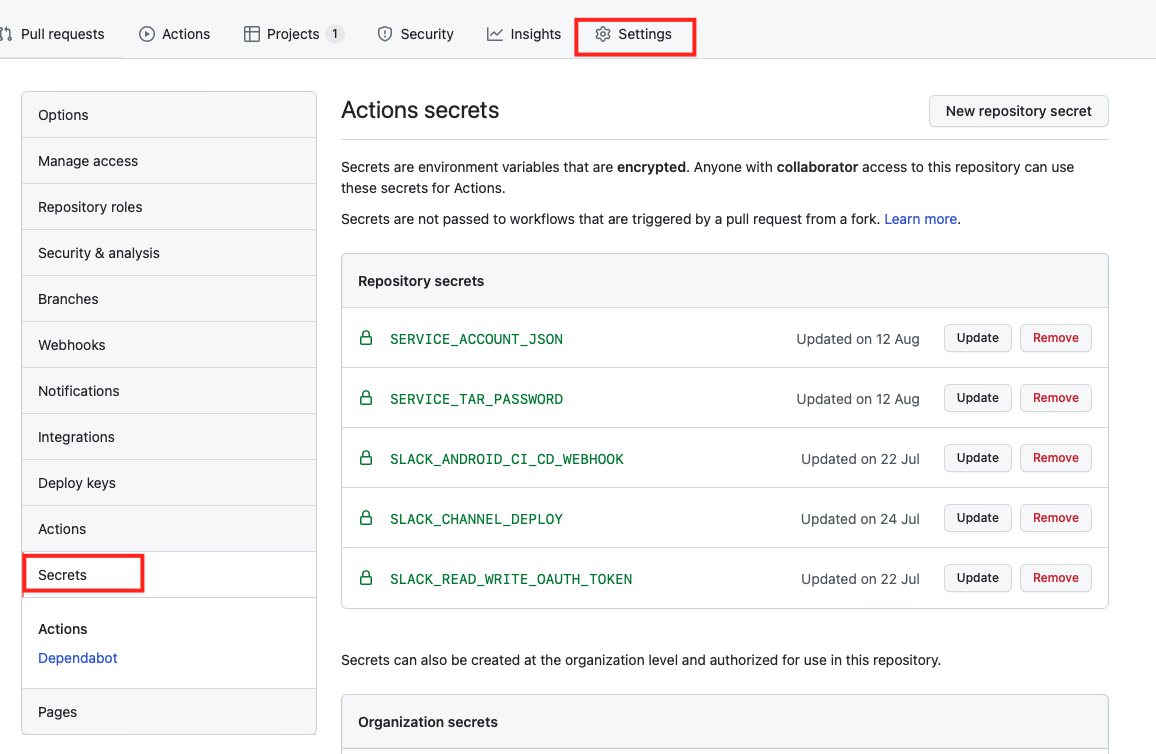Remove the SLACK_READ_WRITE_OAUTH_TOKEN secret

point(1056,578)
